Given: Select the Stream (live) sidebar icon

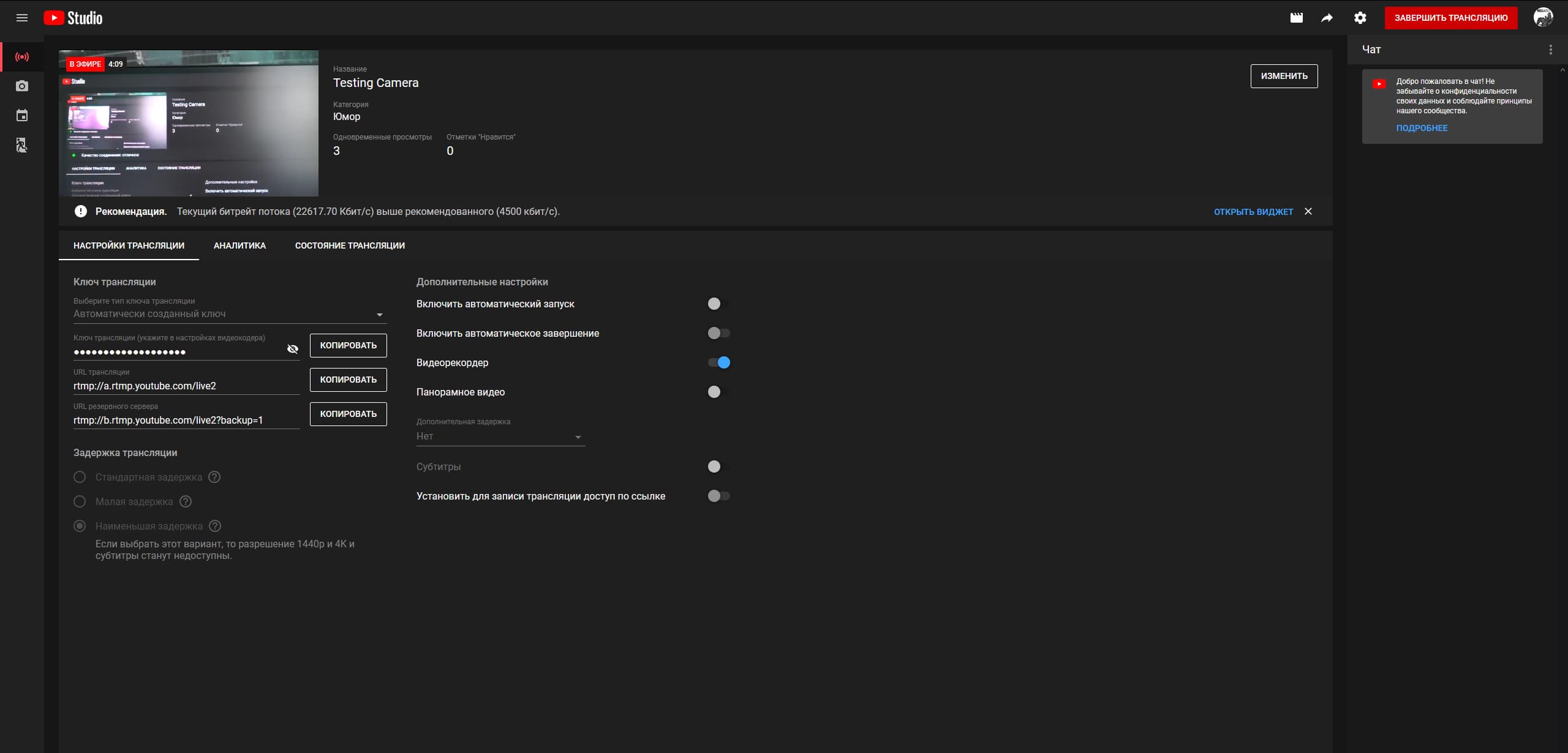Looking at the screenshot, I should [22, 57].
